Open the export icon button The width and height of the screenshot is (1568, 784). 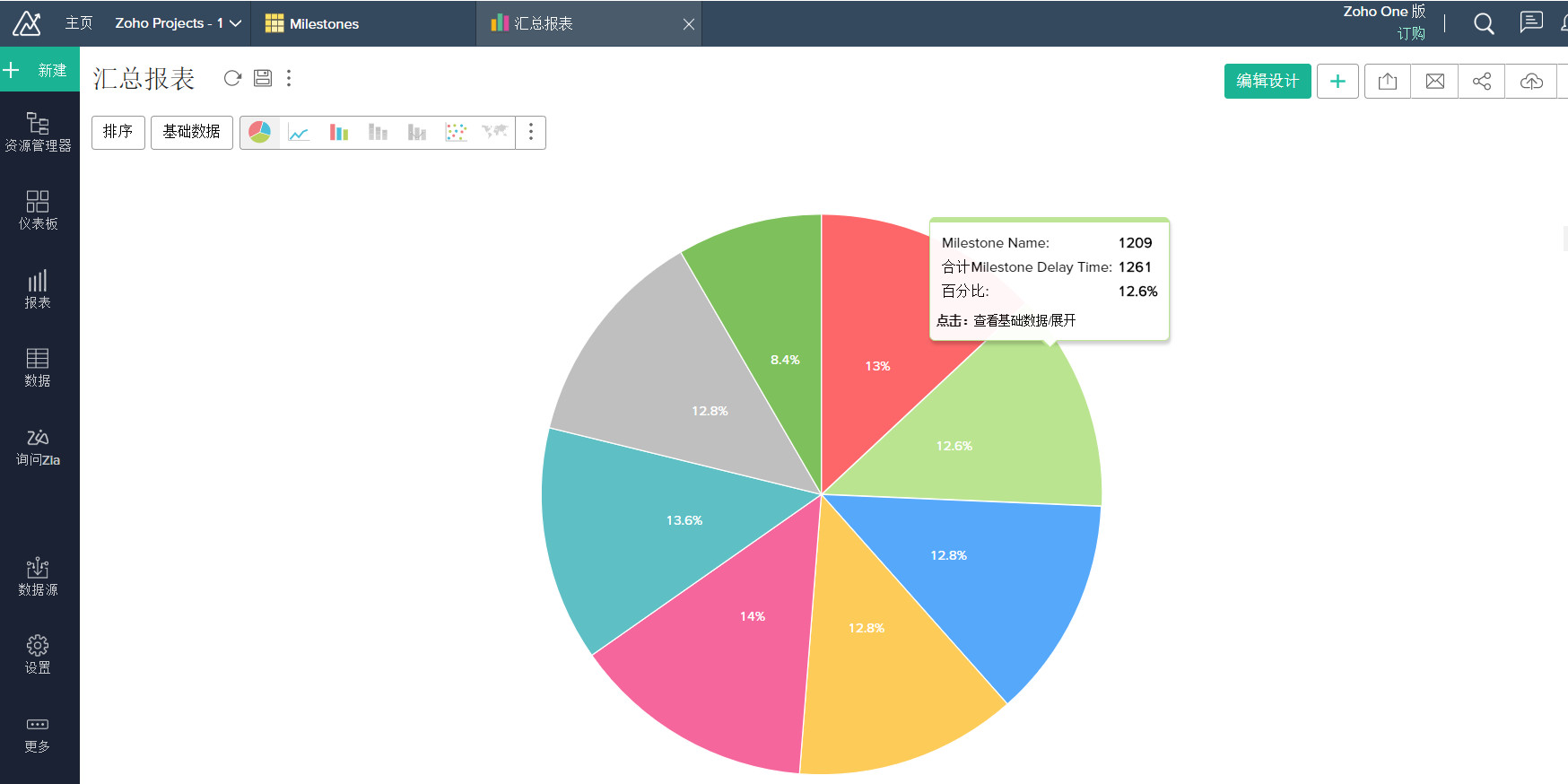tap(1388, 82)
